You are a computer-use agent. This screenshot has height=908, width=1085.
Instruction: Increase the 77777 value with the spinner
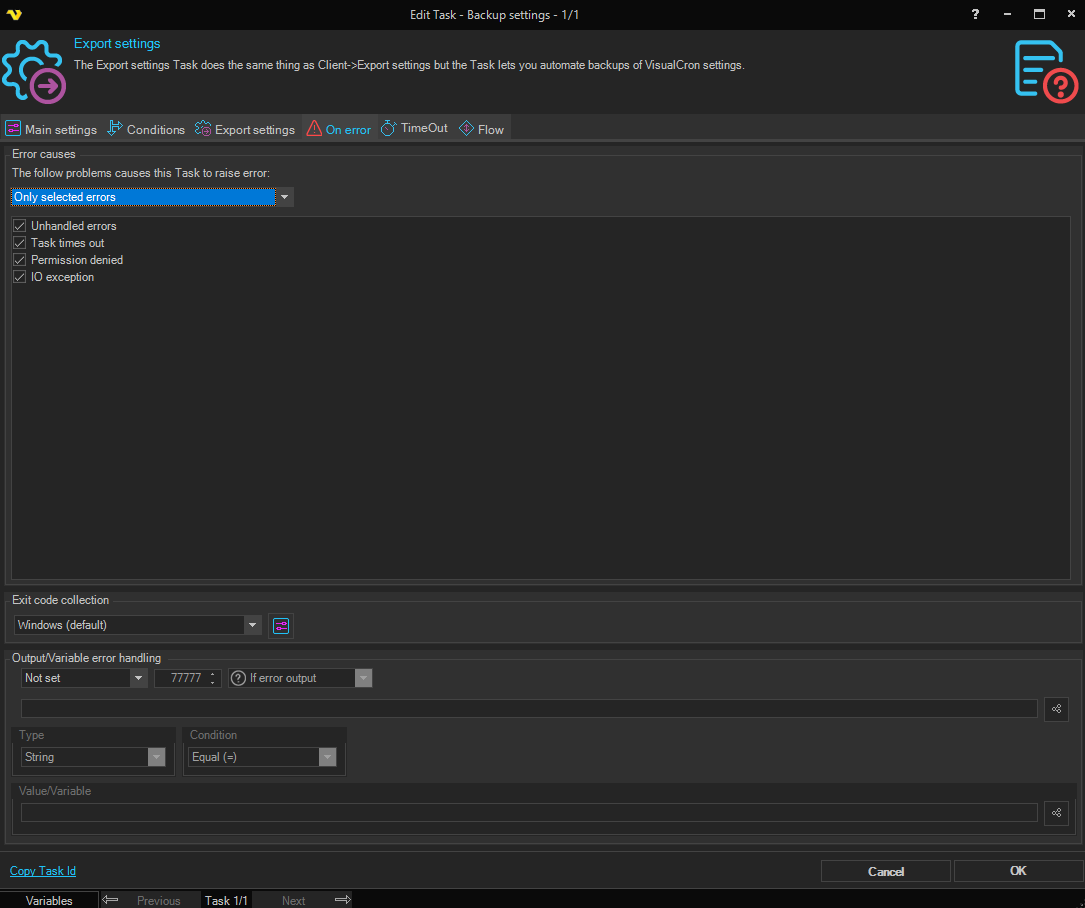click(212, 674)
